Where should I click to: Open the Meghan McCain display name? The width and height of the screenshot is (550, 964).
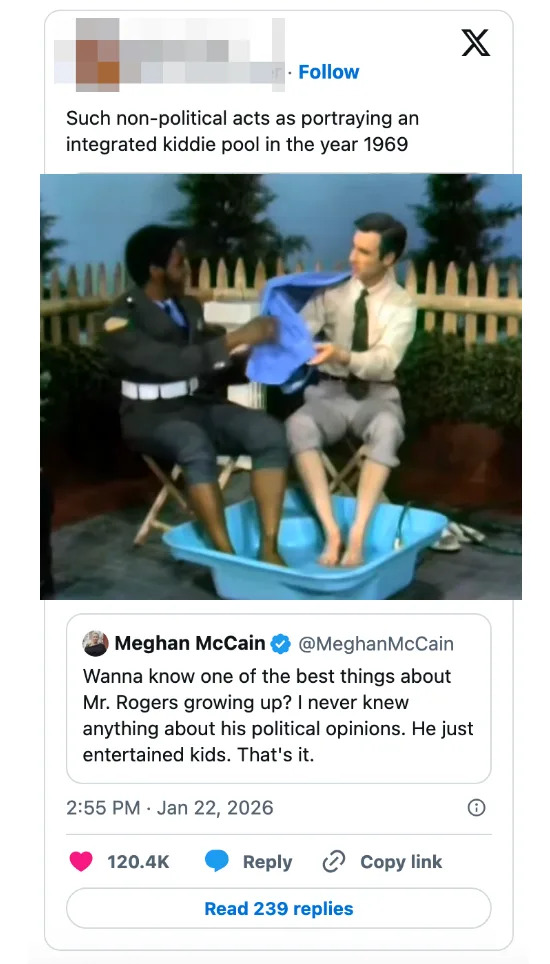190,644
